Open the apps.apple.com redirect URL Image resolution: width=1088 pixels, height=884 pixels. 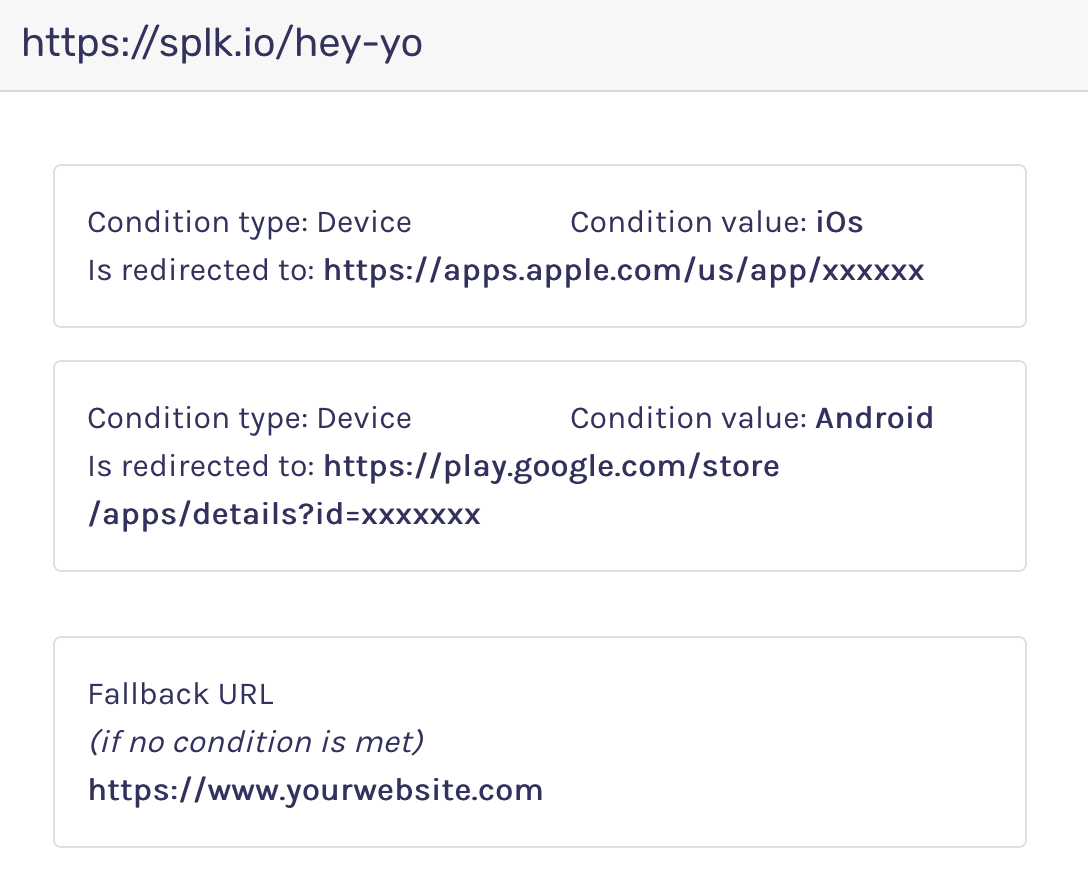(623, 270)
